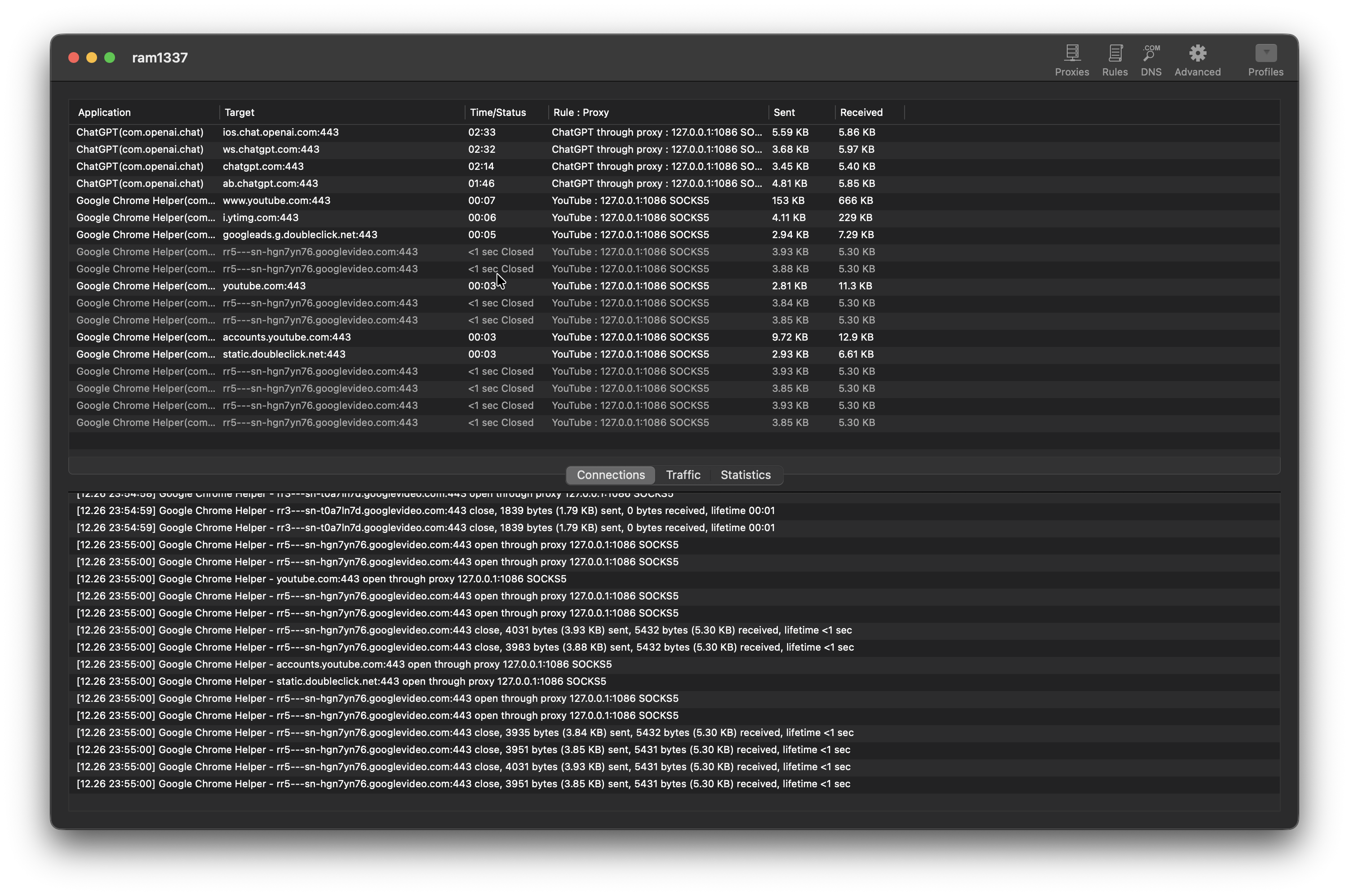Click the yellow minimize window button
Screen dimensions: 1349x896
point(91,58)
